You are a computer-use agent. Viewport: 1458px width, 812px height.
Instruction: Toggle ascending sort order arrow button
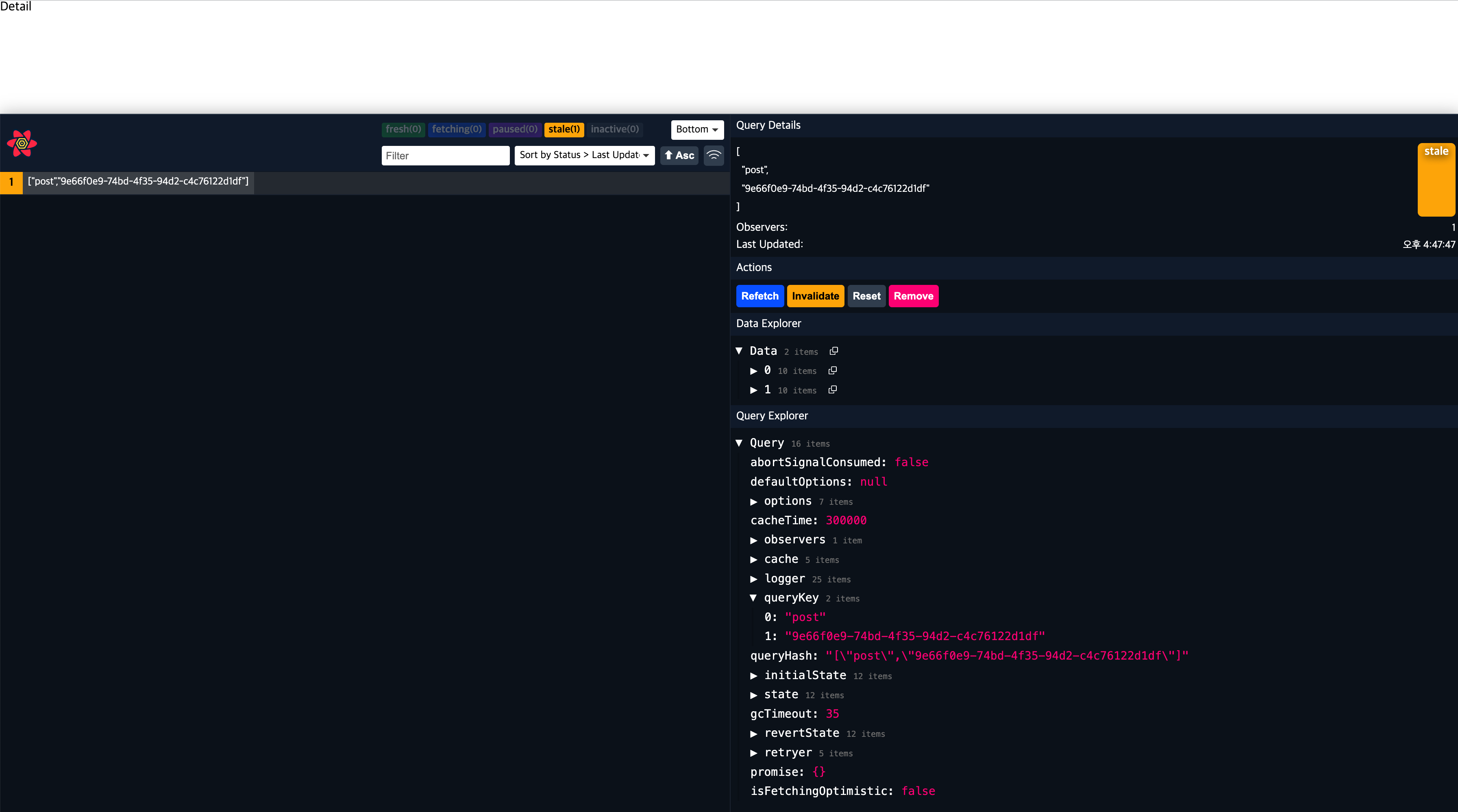tap(679, 155)
